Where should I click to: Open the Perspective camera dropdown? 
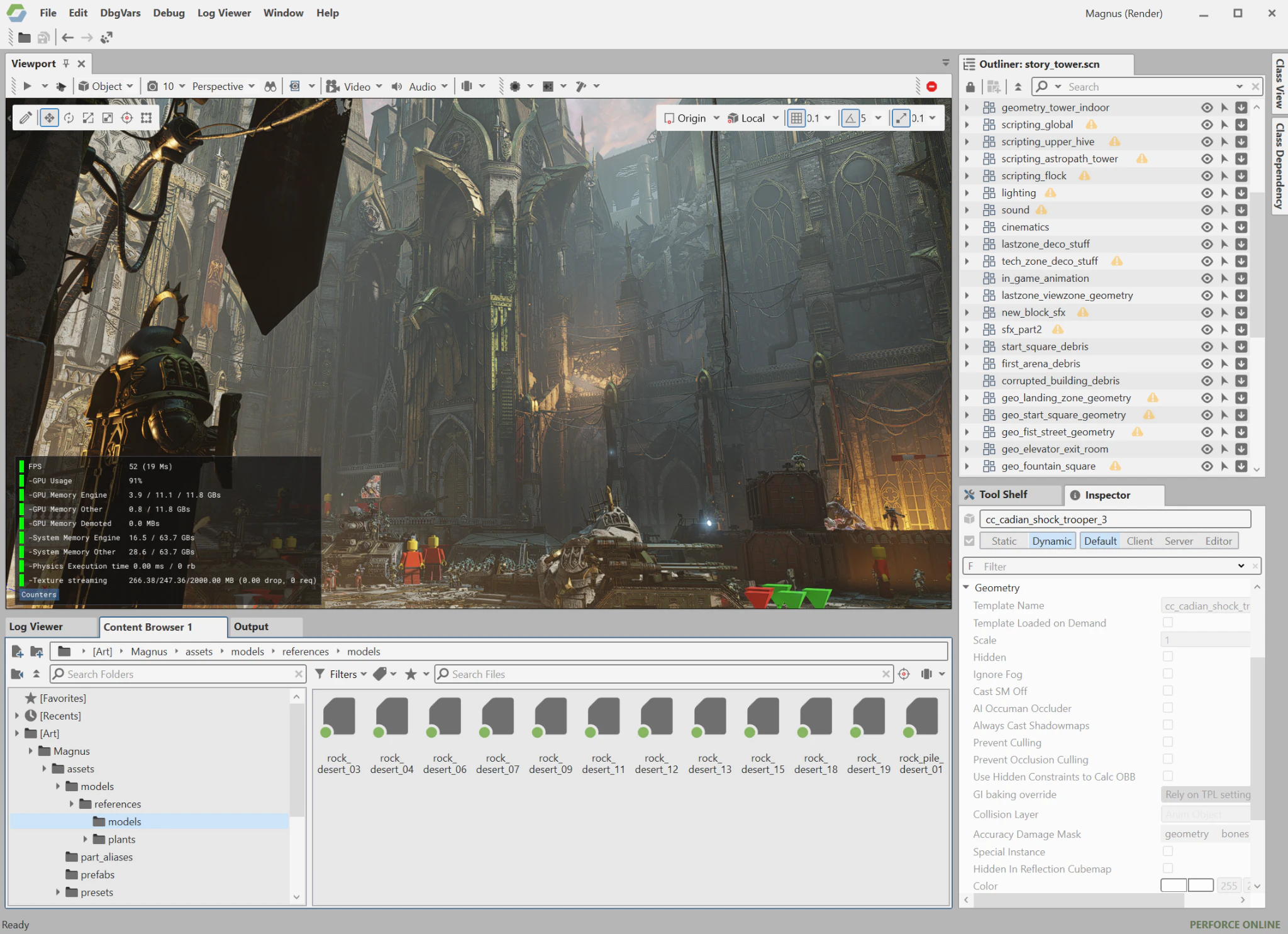223,87
